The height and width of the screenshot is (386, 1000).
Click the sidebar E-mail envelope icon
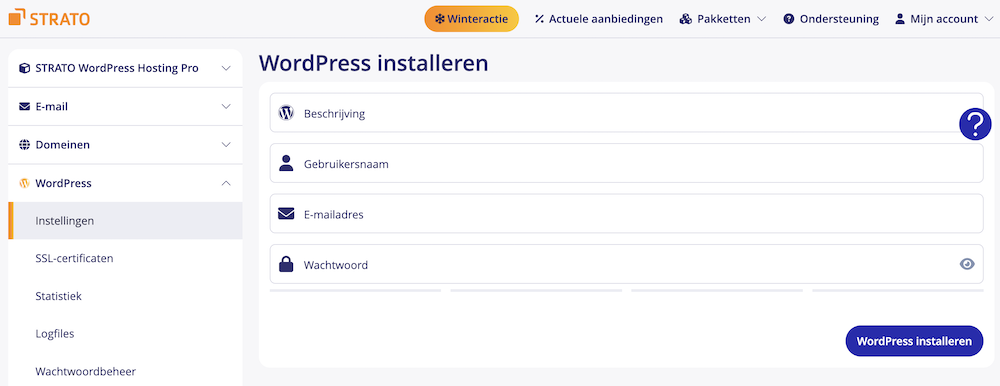click(x=24, y=107)
